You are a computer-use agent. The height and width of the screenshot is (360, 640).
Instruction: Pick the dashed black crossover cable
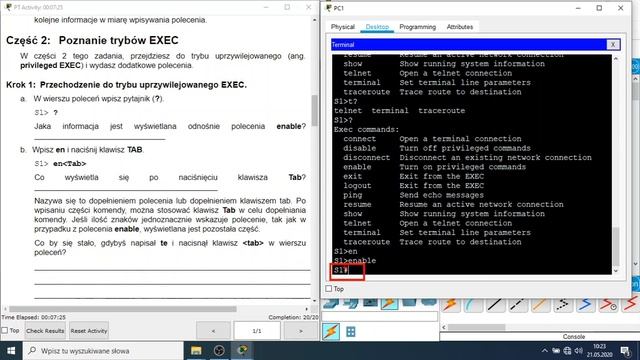tap(518, 305)
